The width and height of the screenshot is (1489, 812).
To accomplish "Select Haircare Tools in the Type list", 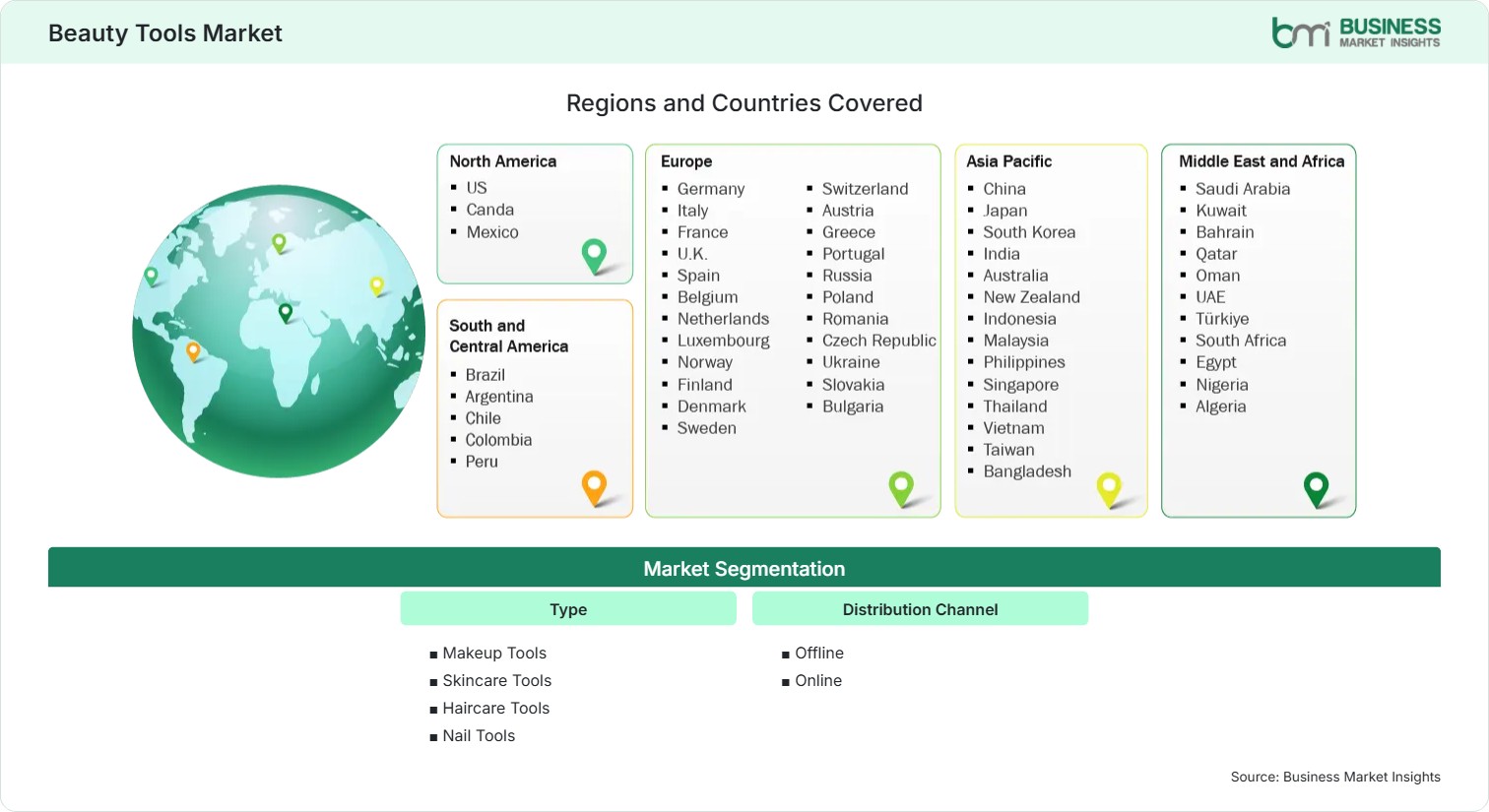I will [x=496, y=708].
